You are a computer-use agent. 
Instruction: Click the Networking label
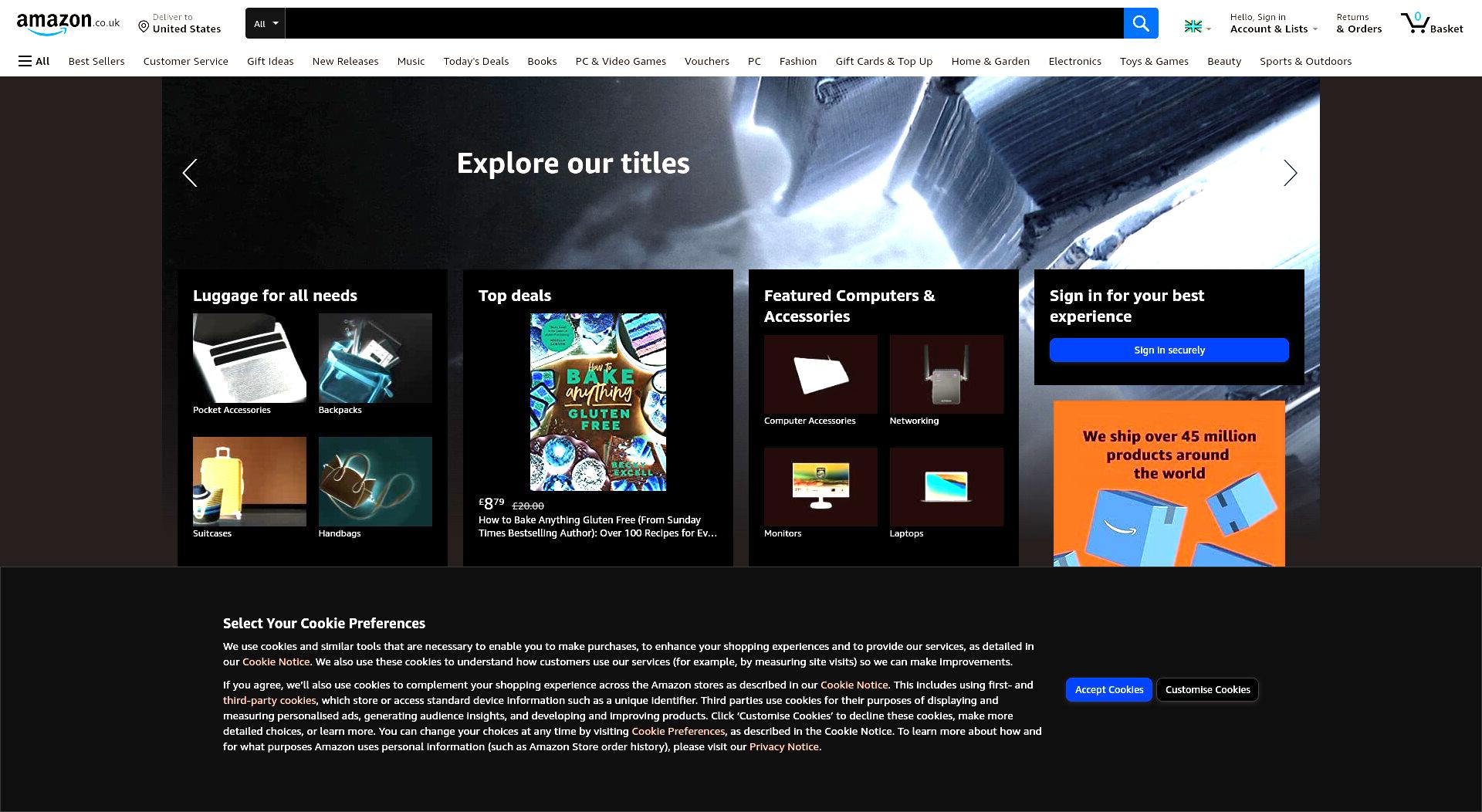(914, 421)
